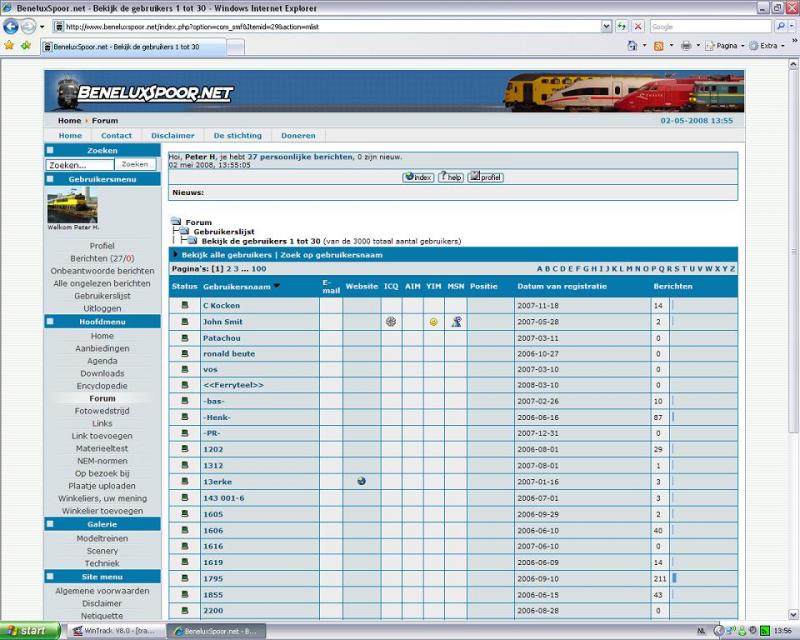Screen dimensions: 800x640
Task: Click Zoek op gebruikersnaam link
Action: click(x=331, y=255)
